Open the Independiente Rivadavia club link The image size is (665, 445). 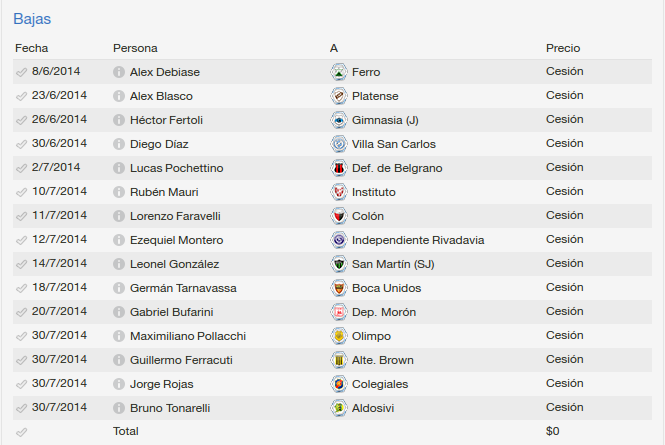coord(418,240)
